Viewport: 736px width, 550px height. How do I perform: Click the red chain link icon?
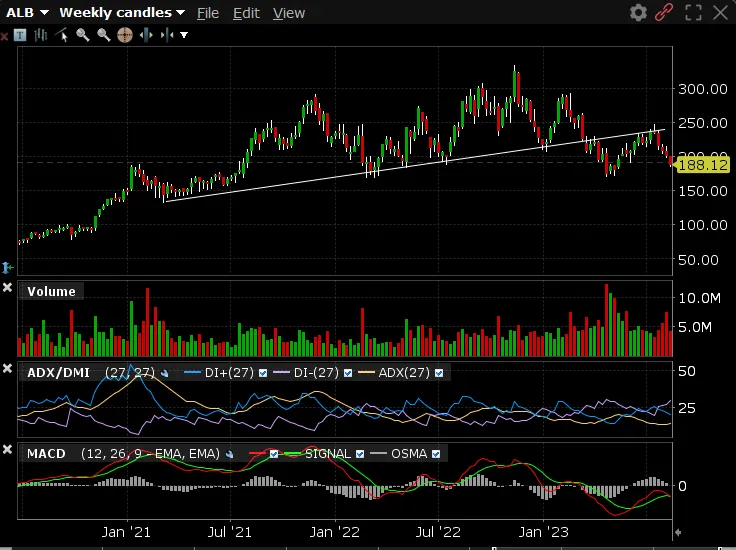[x=664, y=13]
